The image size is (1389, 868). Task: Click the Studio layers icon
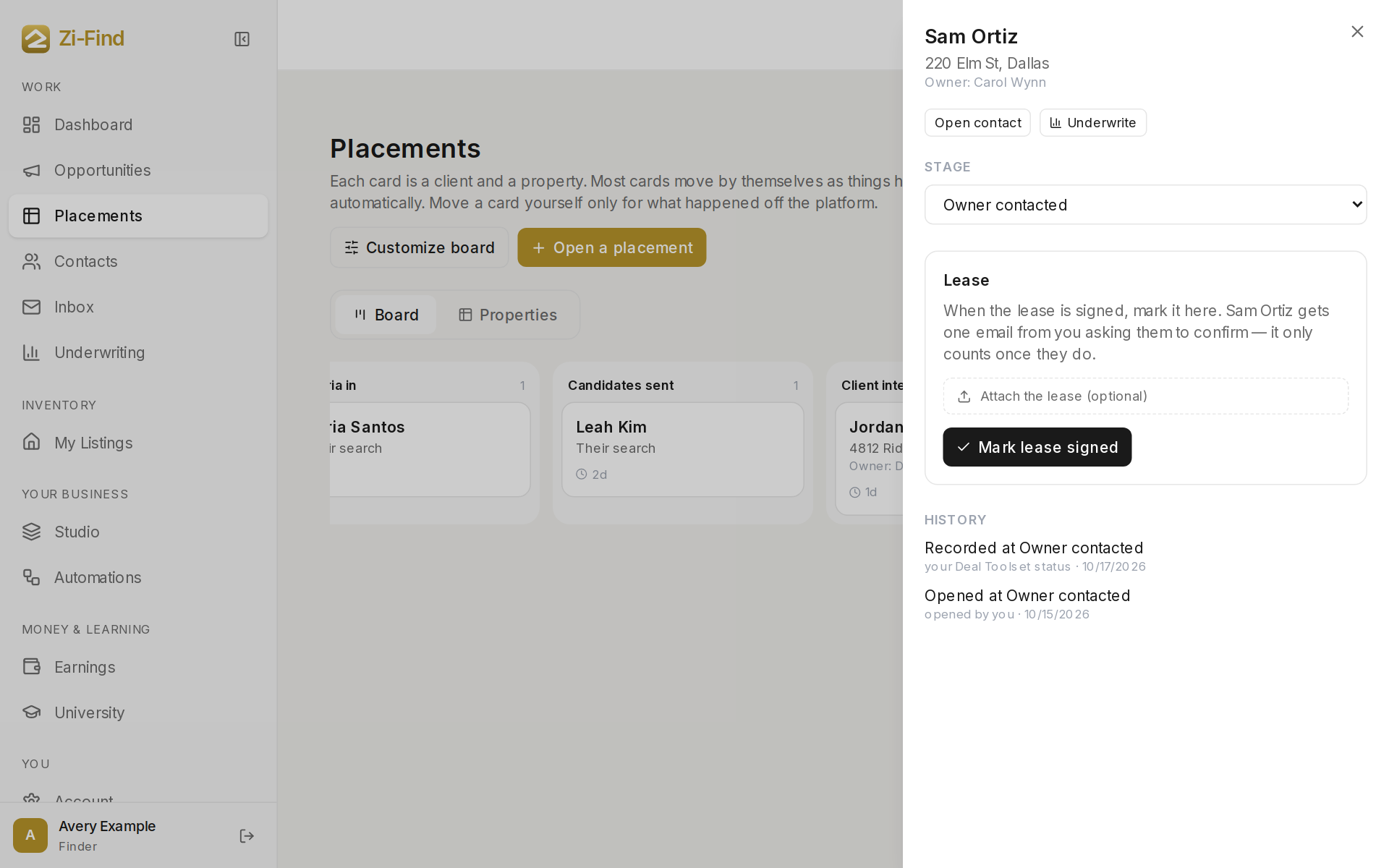point(31,532)
